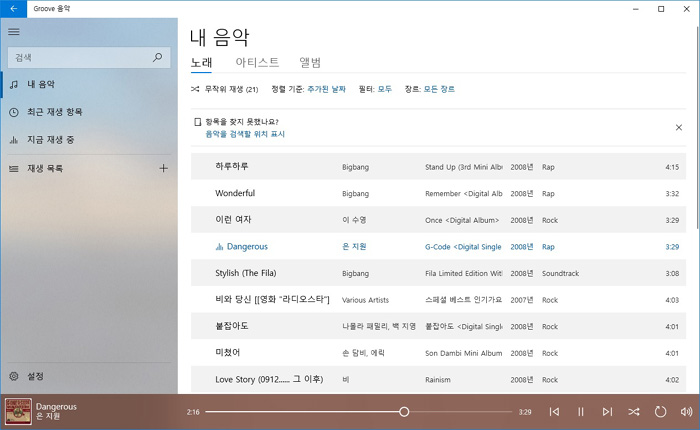Viewport: 700px width, 430px height.
Task: Click the playback progress slider
Action: (360, 412)
